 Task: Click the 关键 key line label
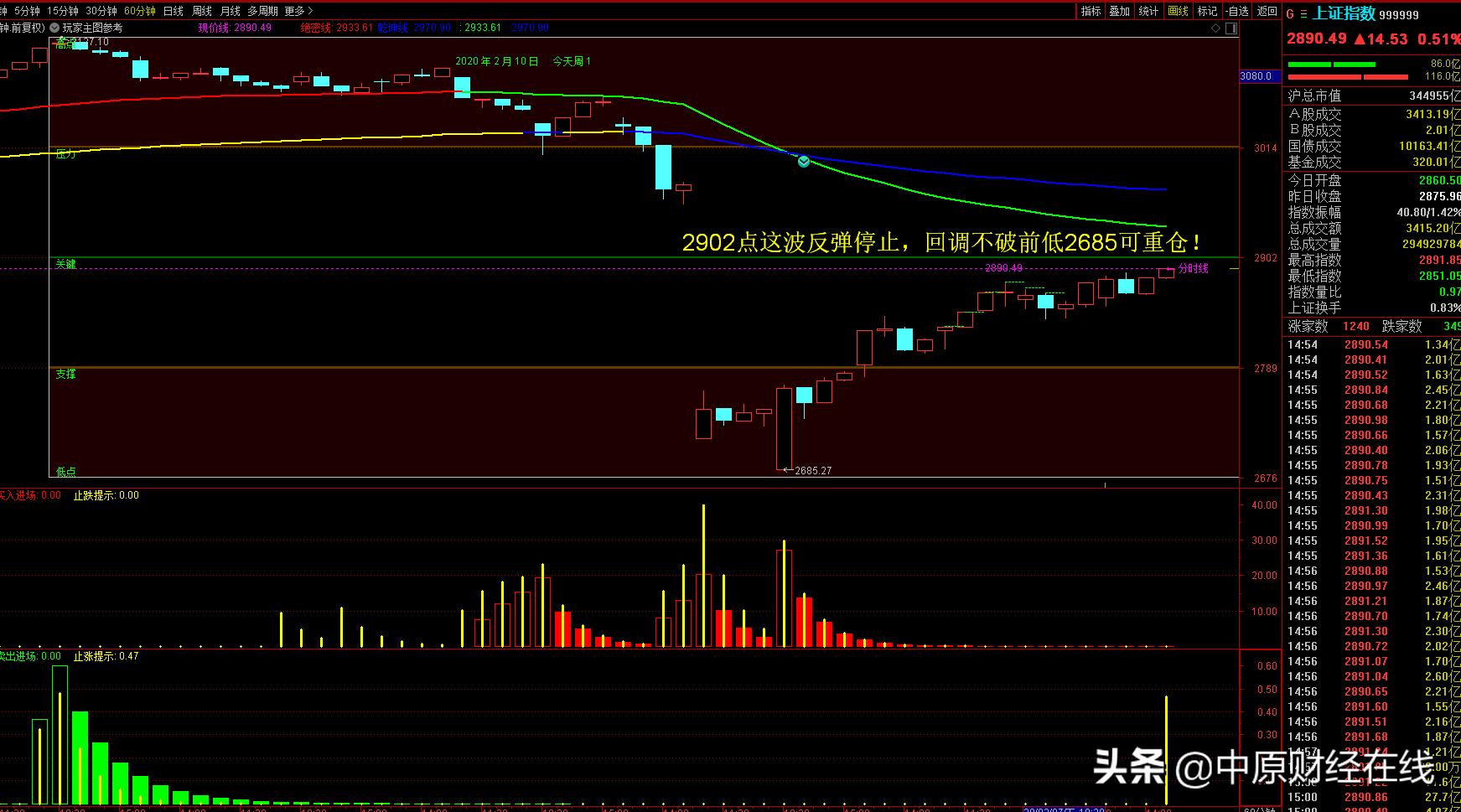point(65,264)
